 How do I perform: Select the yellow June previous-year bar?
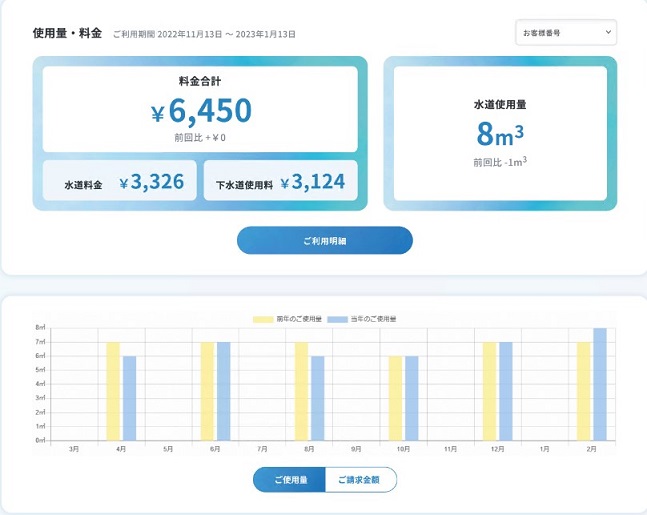point(207,391)
